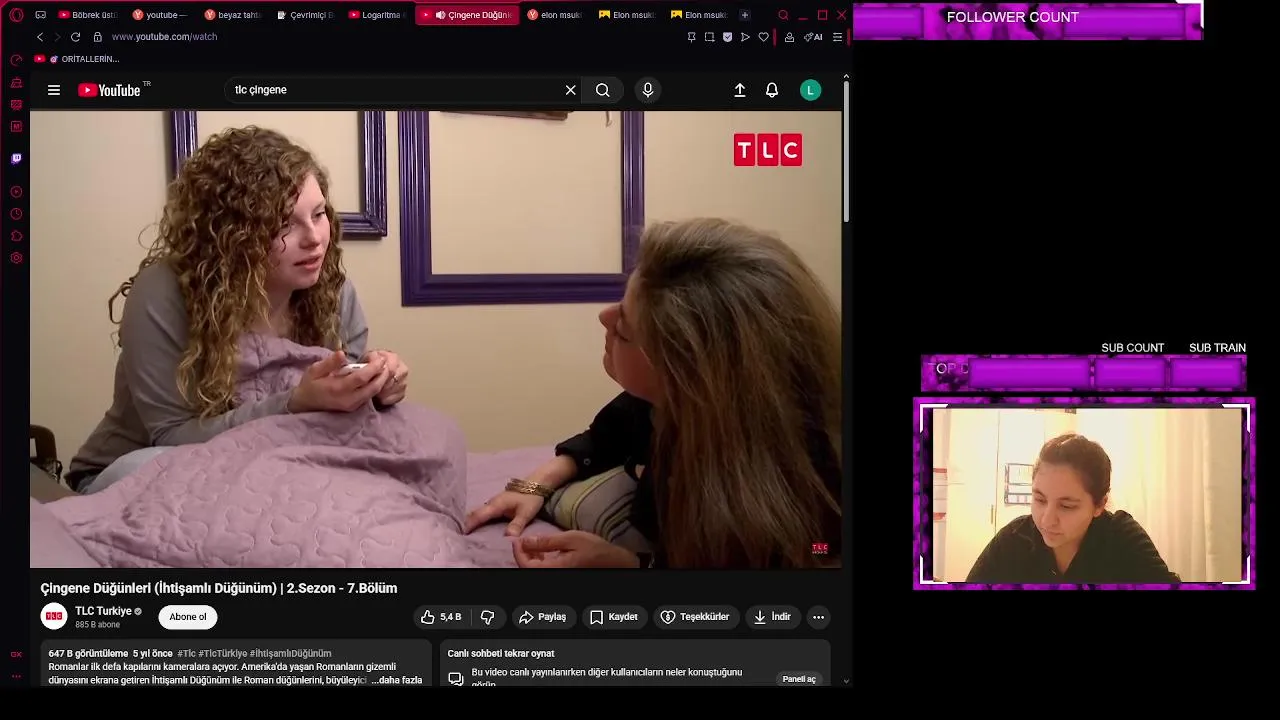The height and width of the screenshot is (720, 1280).
Task: Open the YouTube hamburger guide menu
Action: tap(54, 90)
